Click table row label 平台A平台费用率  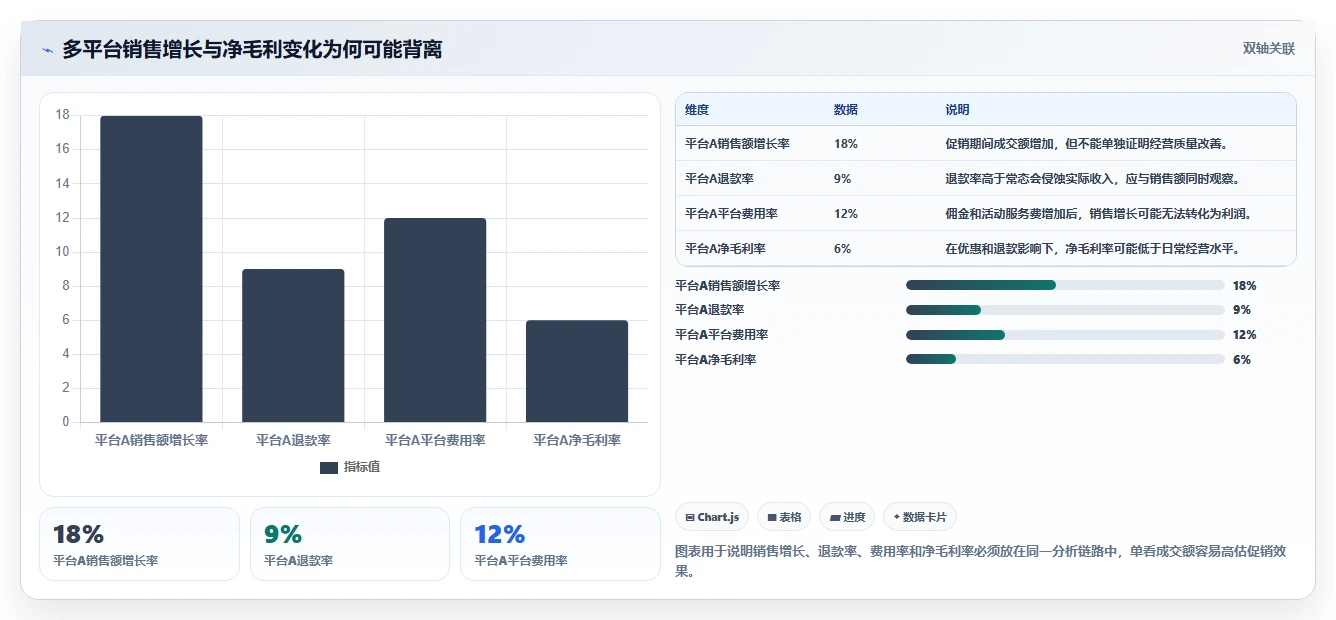pyautogui.click(x=731, y=214)
